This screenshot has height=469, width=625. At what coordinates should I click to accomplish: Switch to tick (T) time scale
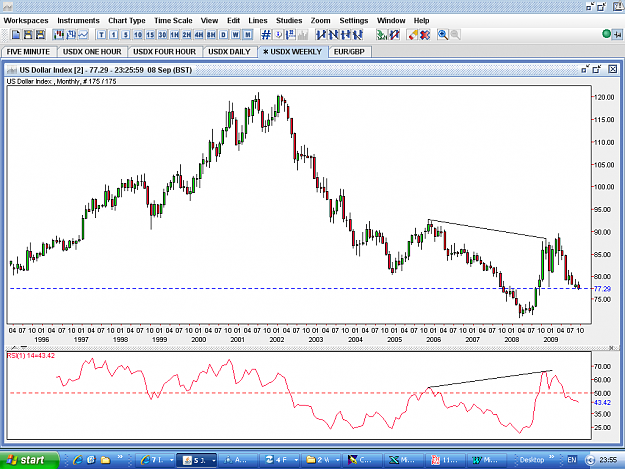pyautogui.click(x=101, y=35)
